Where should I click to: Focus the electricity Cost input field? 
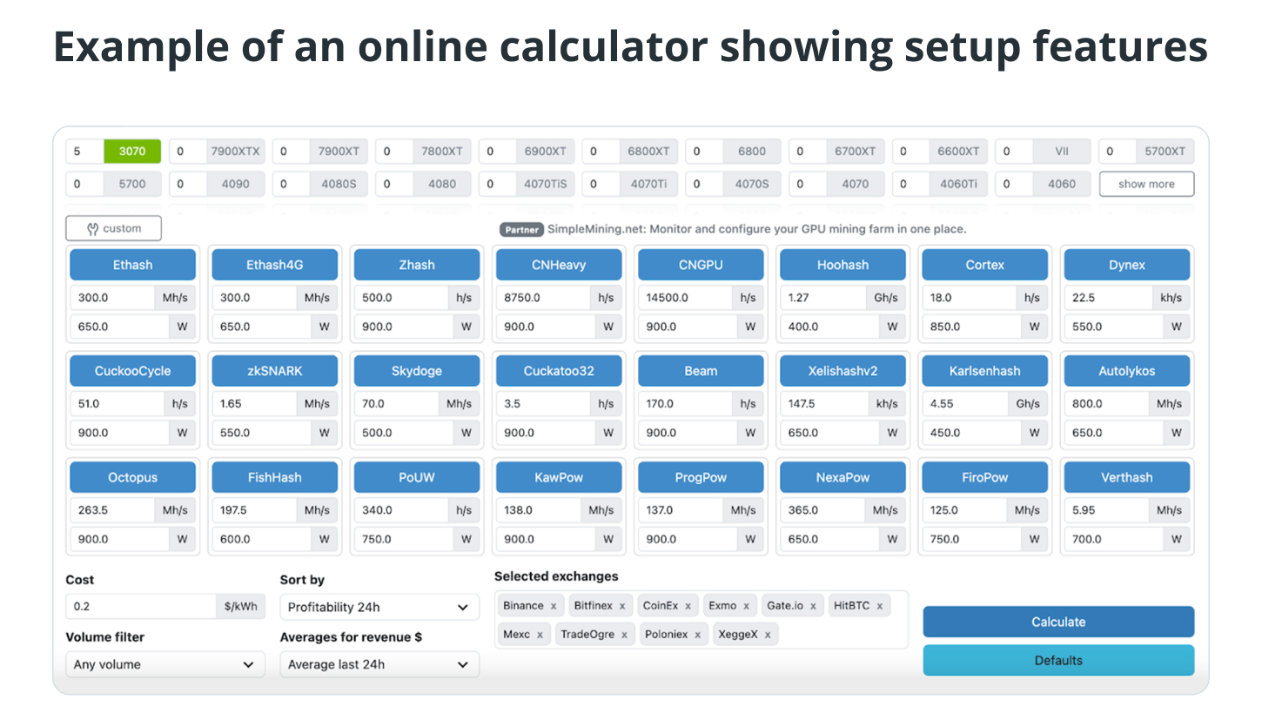[140, 607]
